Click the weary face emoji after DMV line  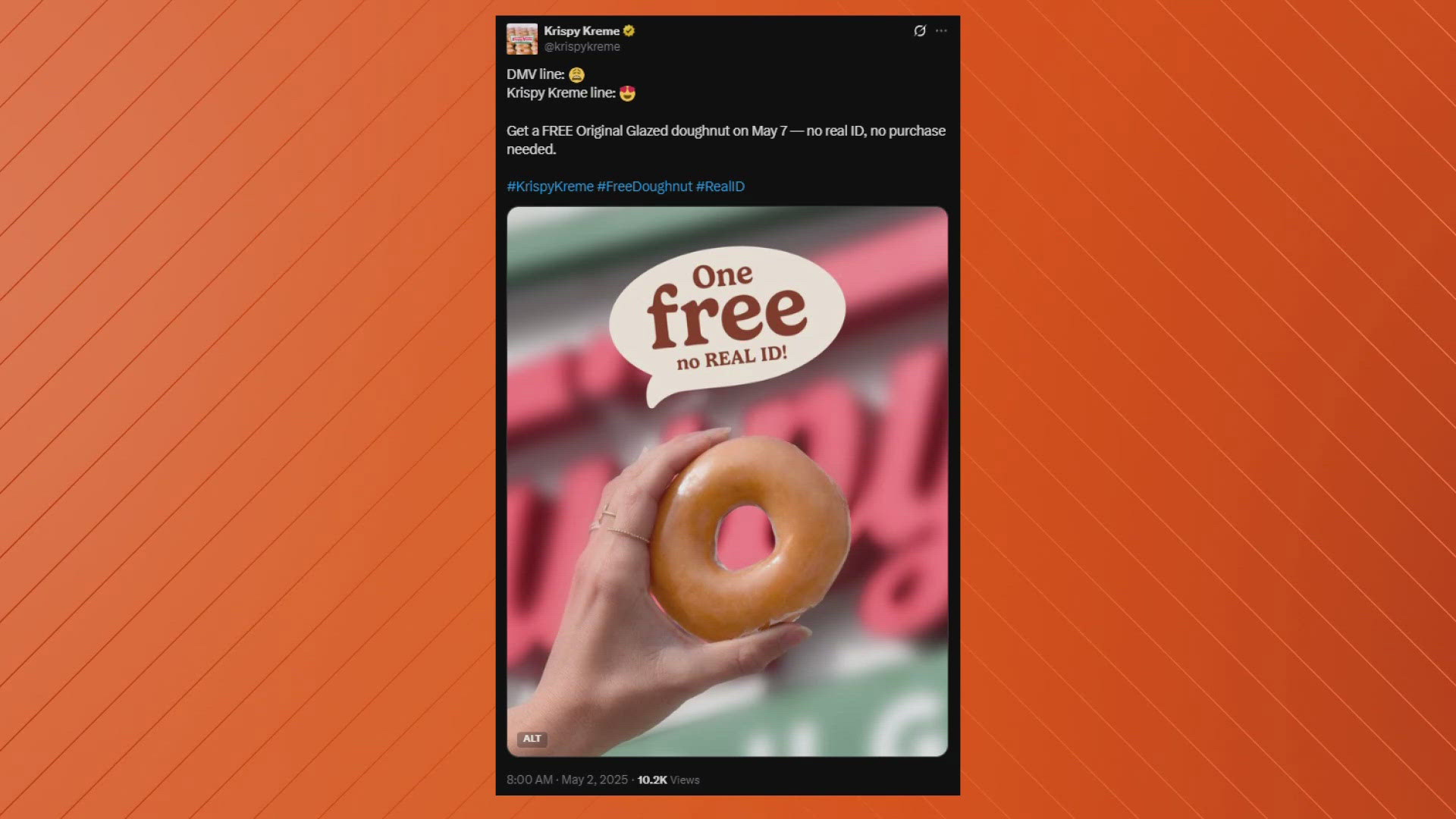point(576,75)
